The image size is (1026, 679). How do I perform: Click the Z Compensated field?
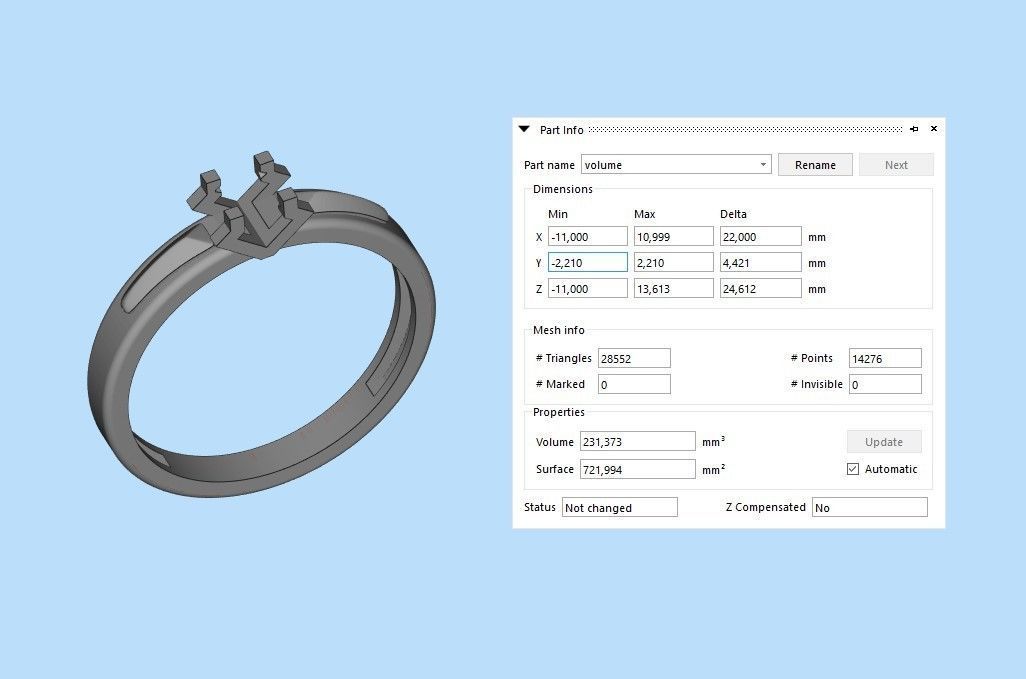click(870, 508)
